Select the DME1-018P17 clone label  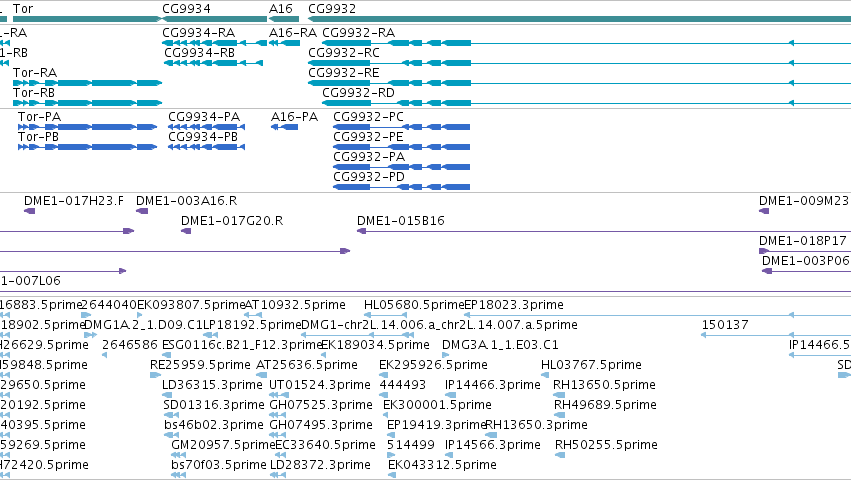pos(803,241)
